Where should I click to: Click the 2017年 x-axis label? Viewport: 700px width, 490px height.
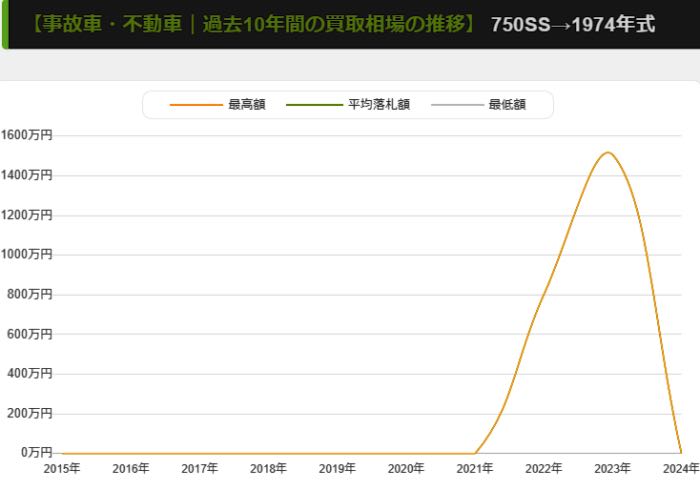click(x=200, y=469)
